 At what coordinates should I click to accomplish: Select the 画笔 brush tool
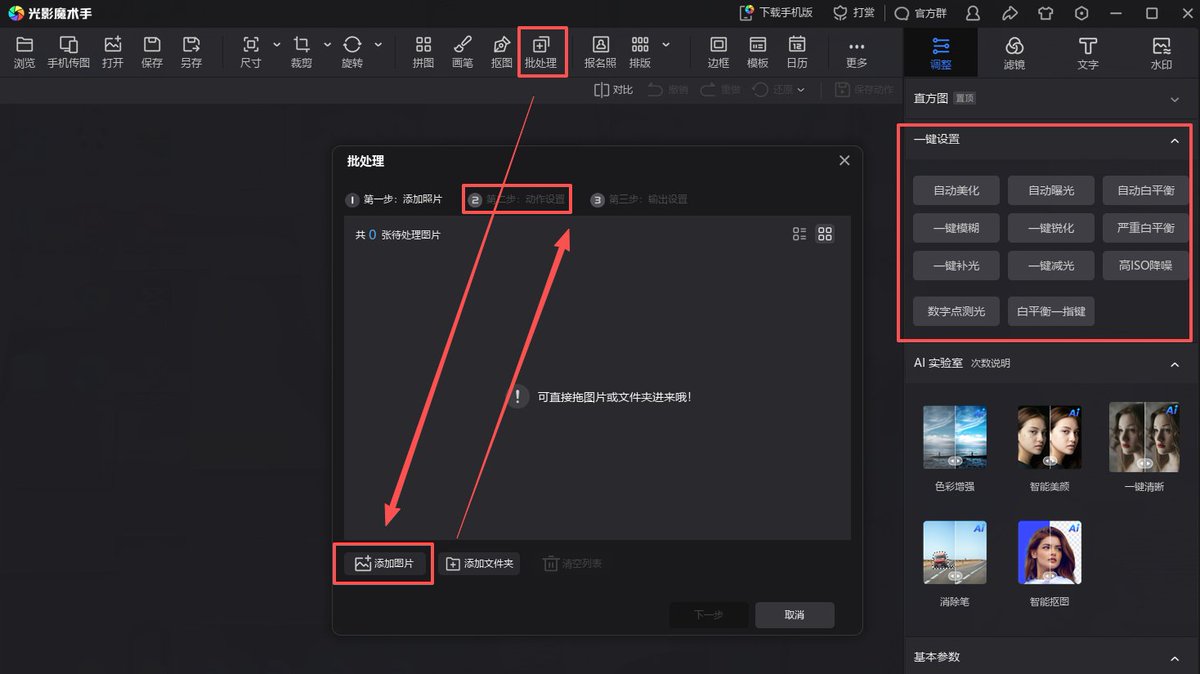[x=462, y=52]
